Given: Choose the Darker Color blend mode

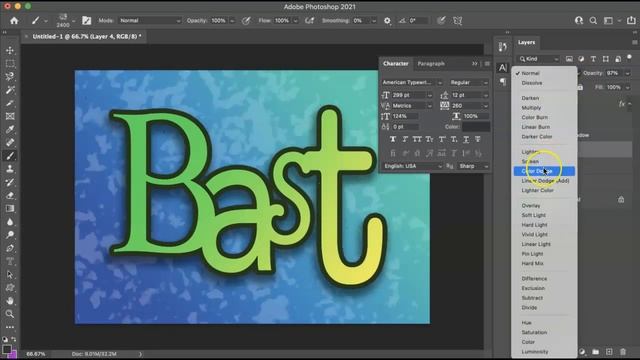Looking at the screenshot, I should (x=537, y=137).
